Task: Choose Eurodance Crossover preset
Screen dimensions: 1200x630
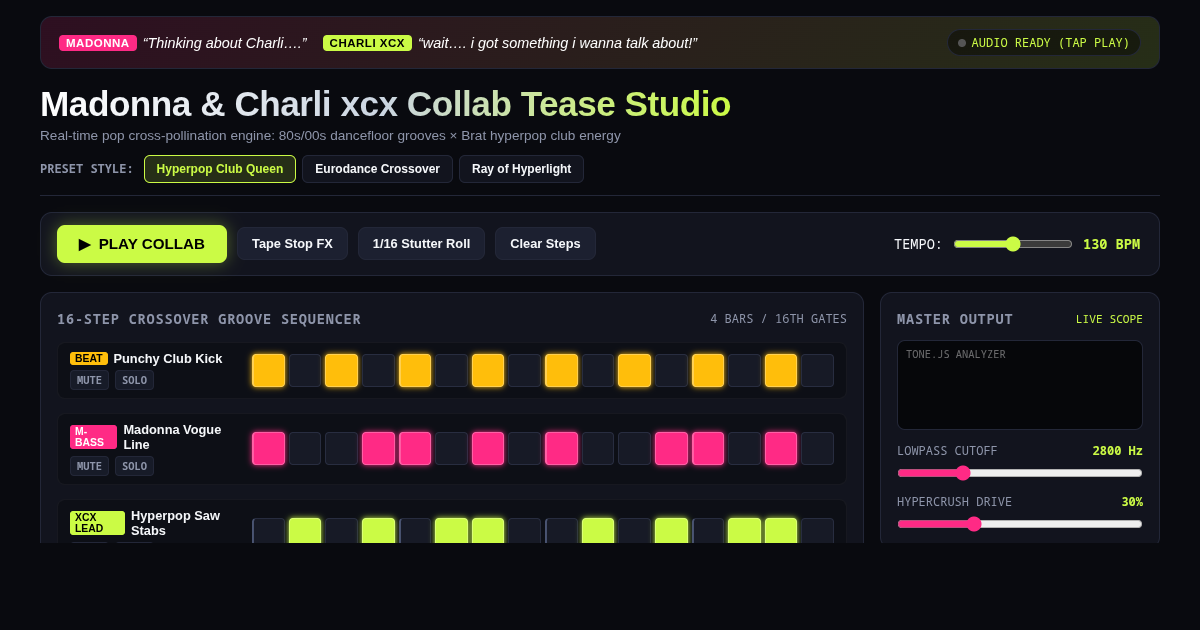Action: [x=377, y=169]
